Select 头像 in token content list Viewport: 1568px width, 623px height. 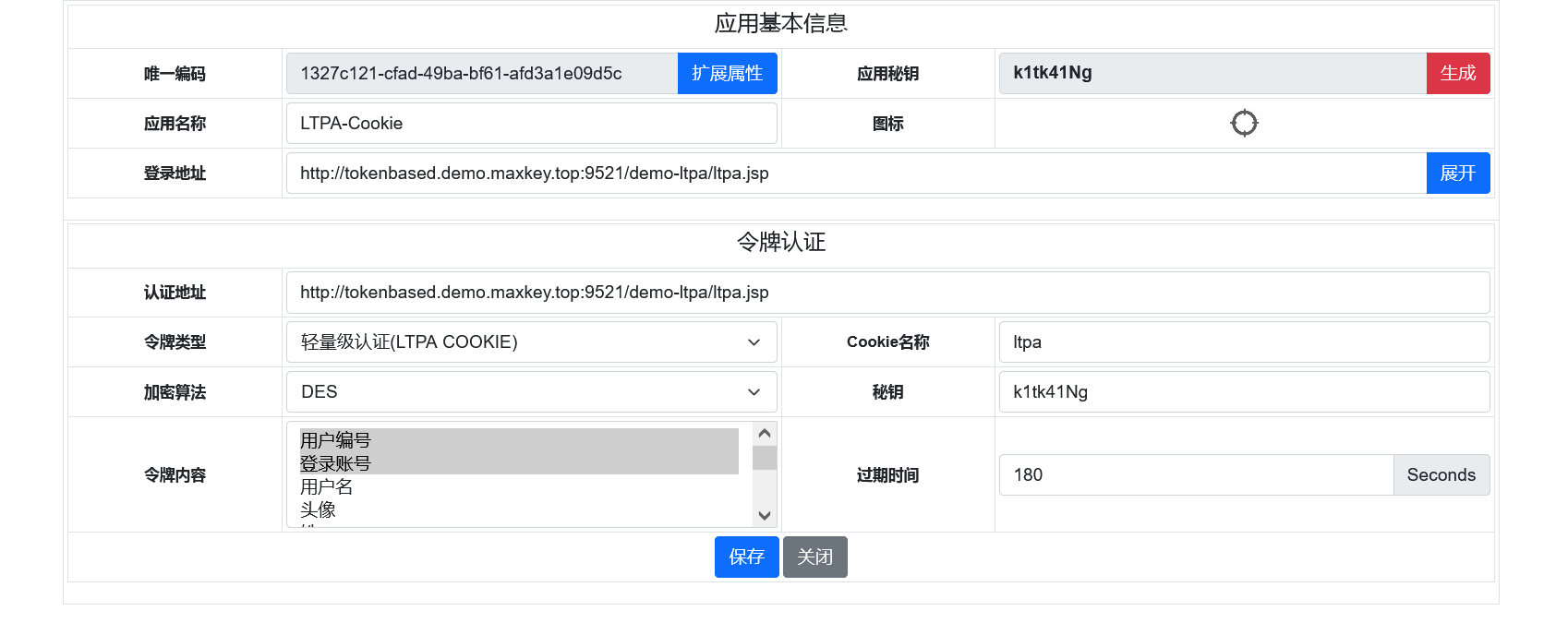click(x=518, y=509)
